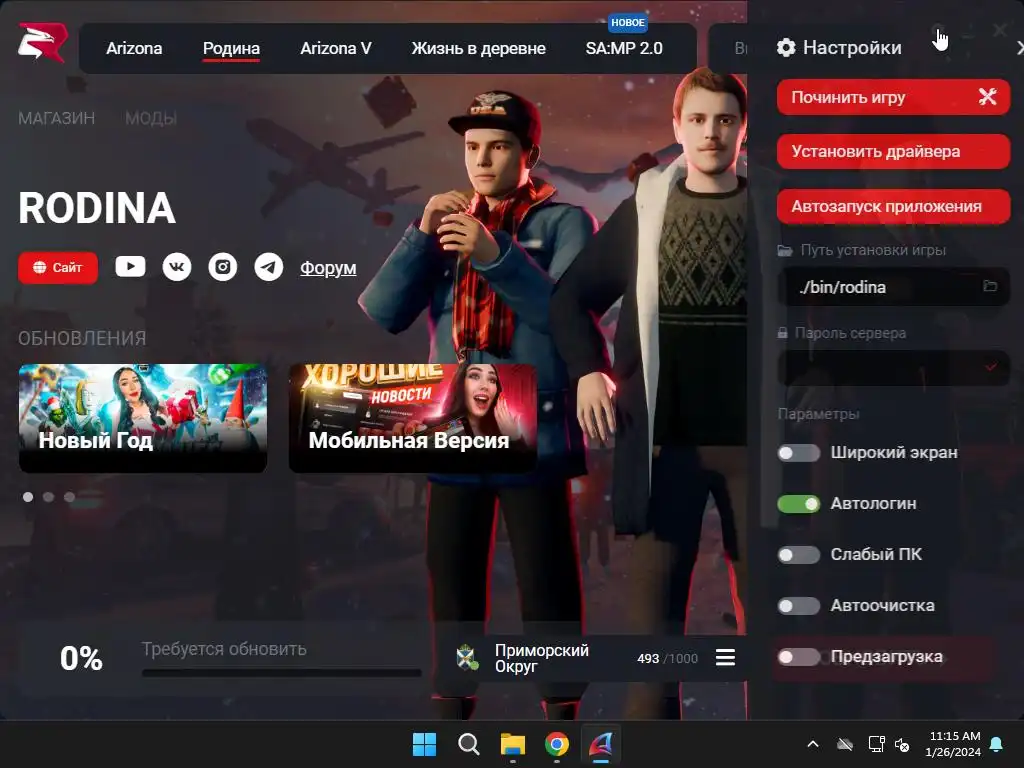Image resolution: width=1024 pixels, height=768 pixels.
Task: Enable the Слабый ПК switch
Action: pos(799,554)
